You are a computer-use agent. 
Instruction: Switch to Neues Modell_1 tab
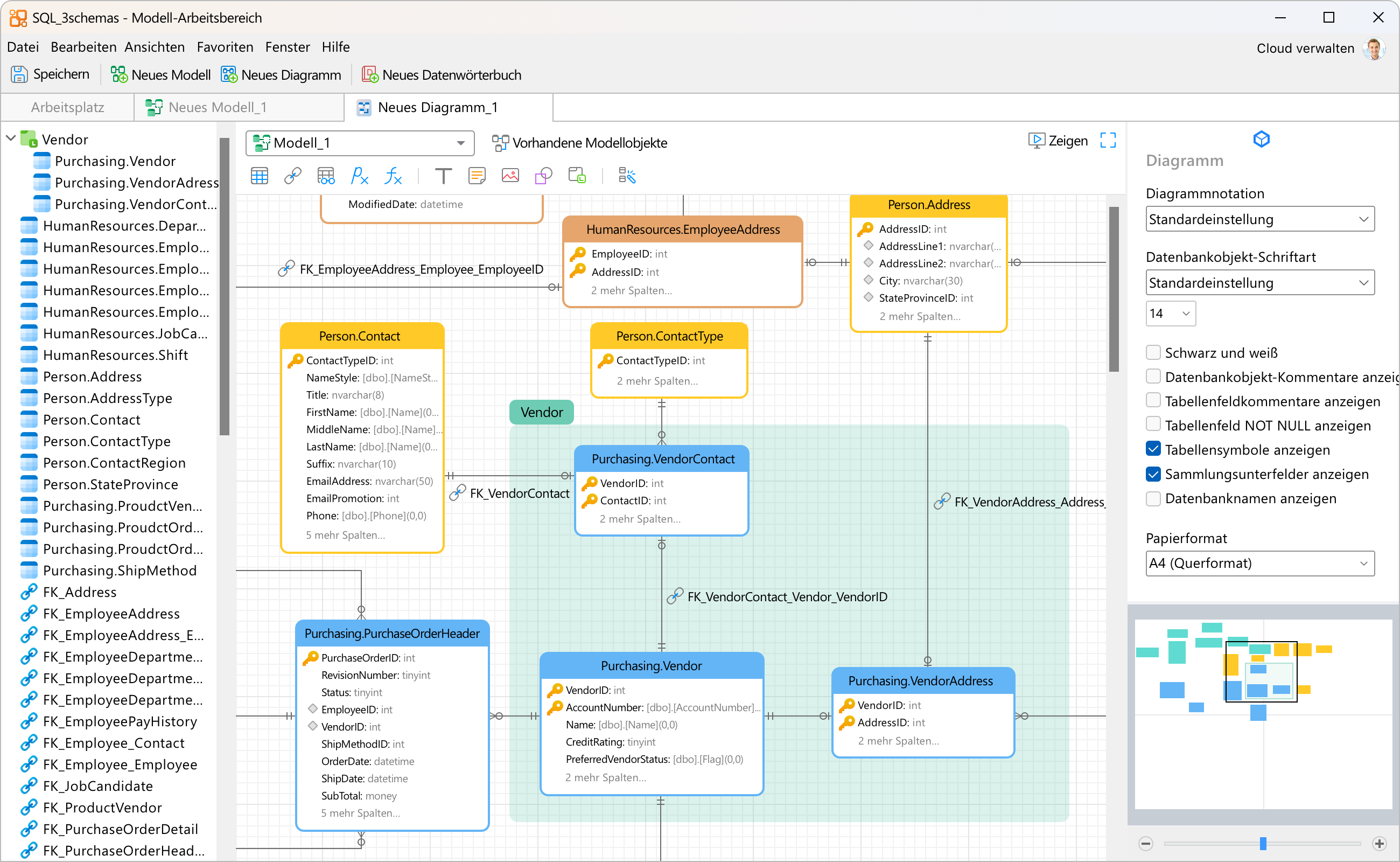pos(216,107)
